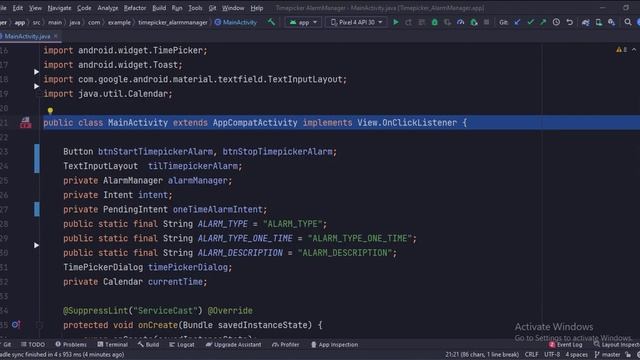Open the Logcat tool window

click(182, 344)
